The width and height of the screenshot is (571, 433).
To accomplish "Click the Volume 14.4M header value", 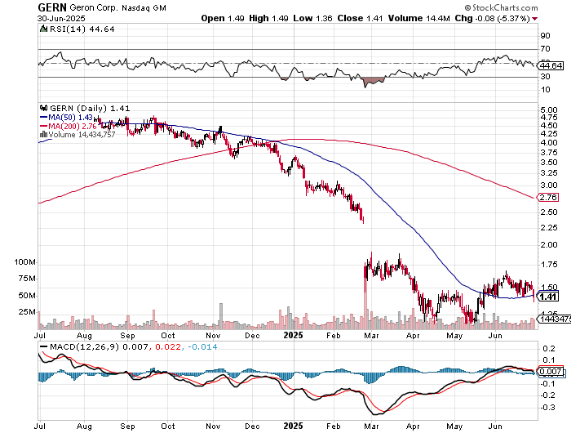I will pyautogui.click(x=419, y=18).
